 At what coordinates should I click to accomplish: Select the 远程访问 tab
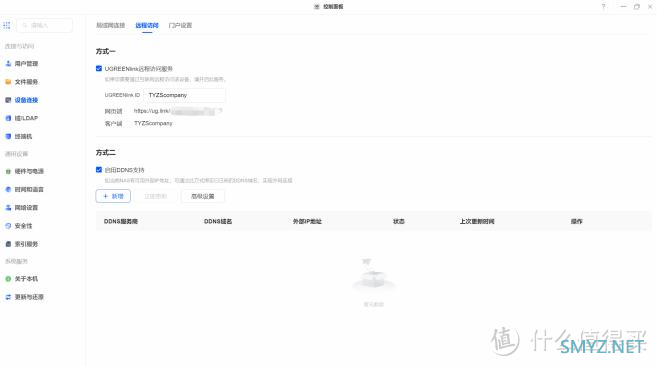coord(147,26)
